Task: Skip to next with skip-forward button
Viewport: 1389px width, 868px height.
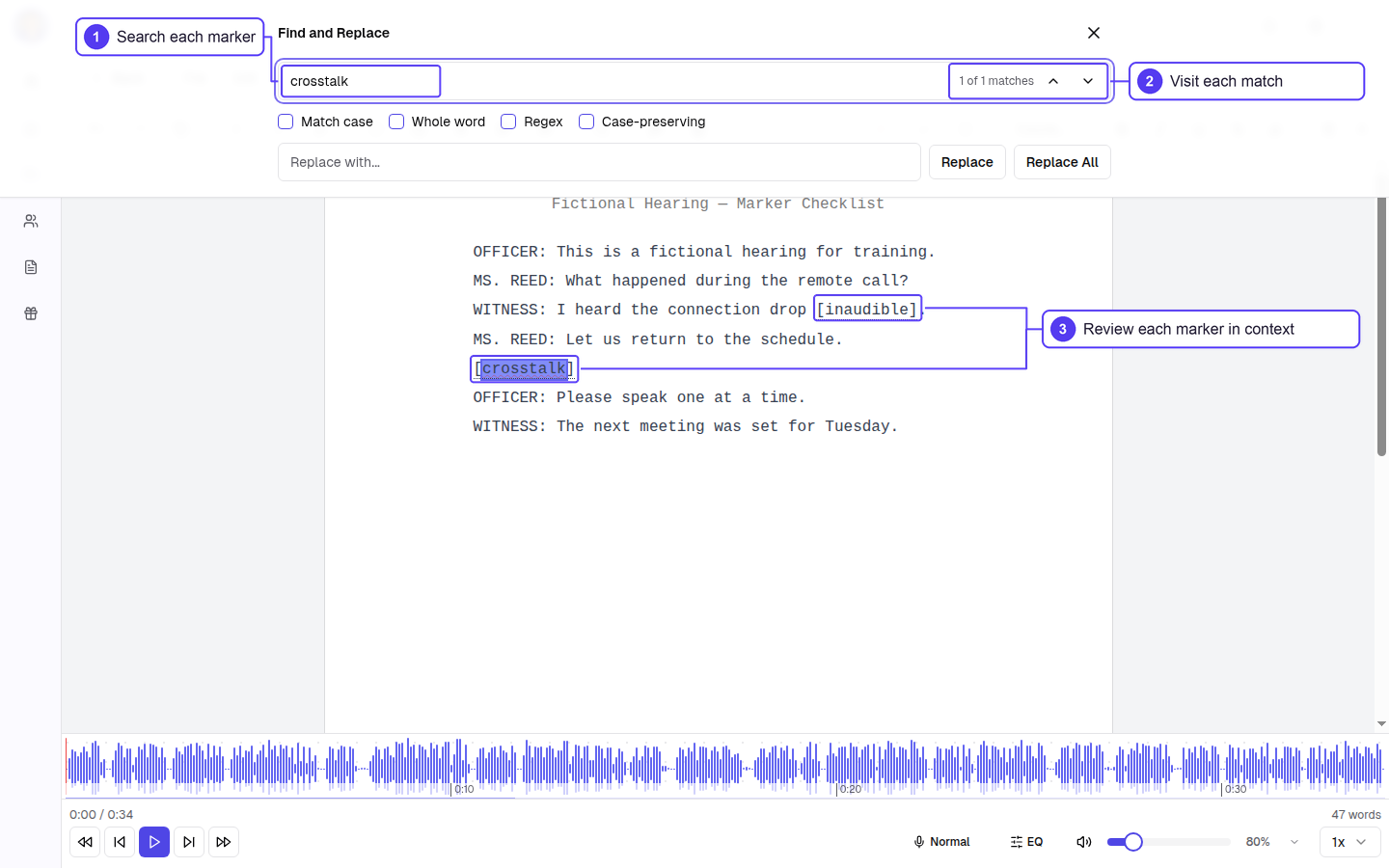Action: coord(189,842)
